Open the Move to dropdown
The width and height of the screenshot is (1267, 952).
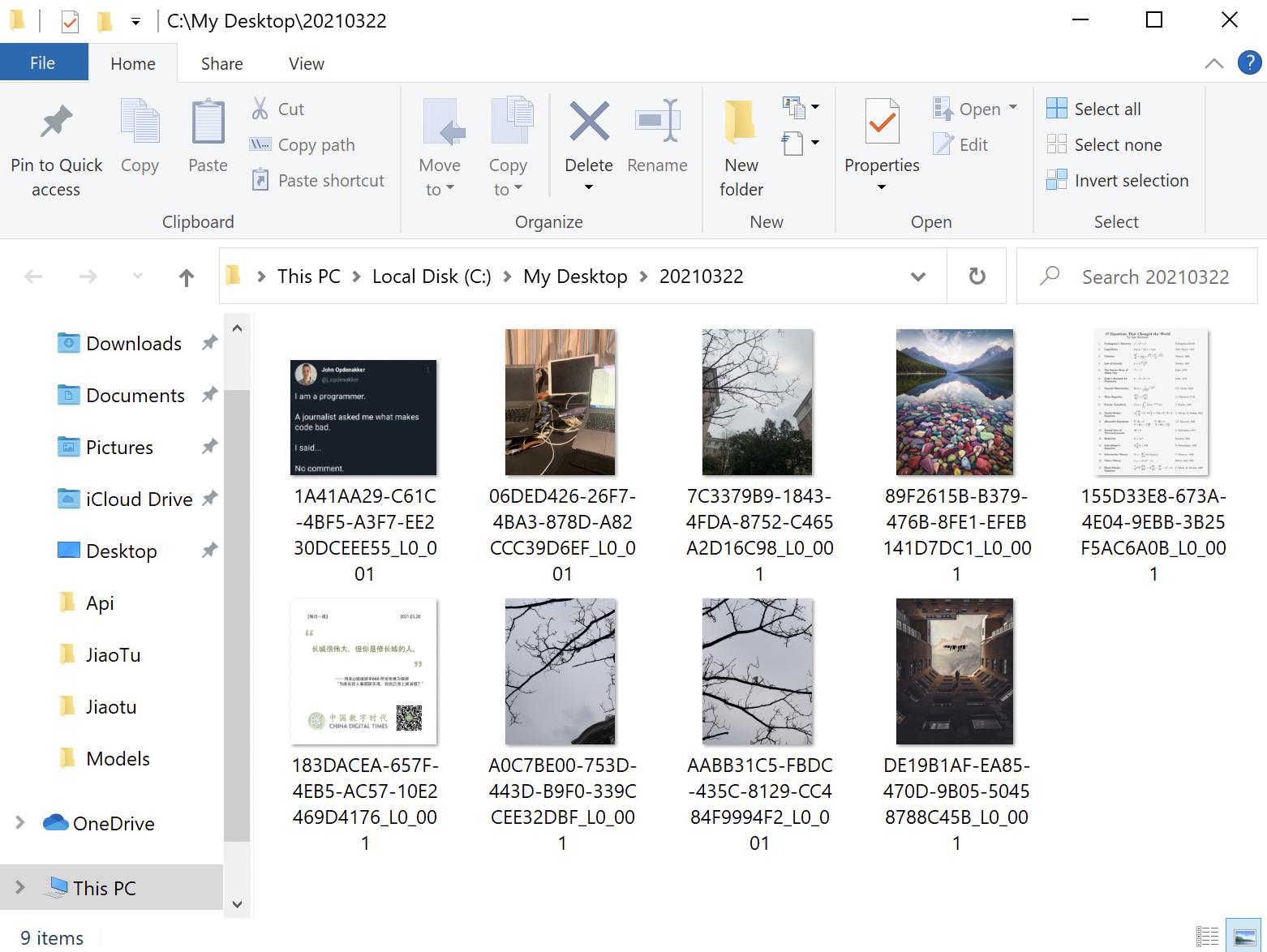[440, 146]
